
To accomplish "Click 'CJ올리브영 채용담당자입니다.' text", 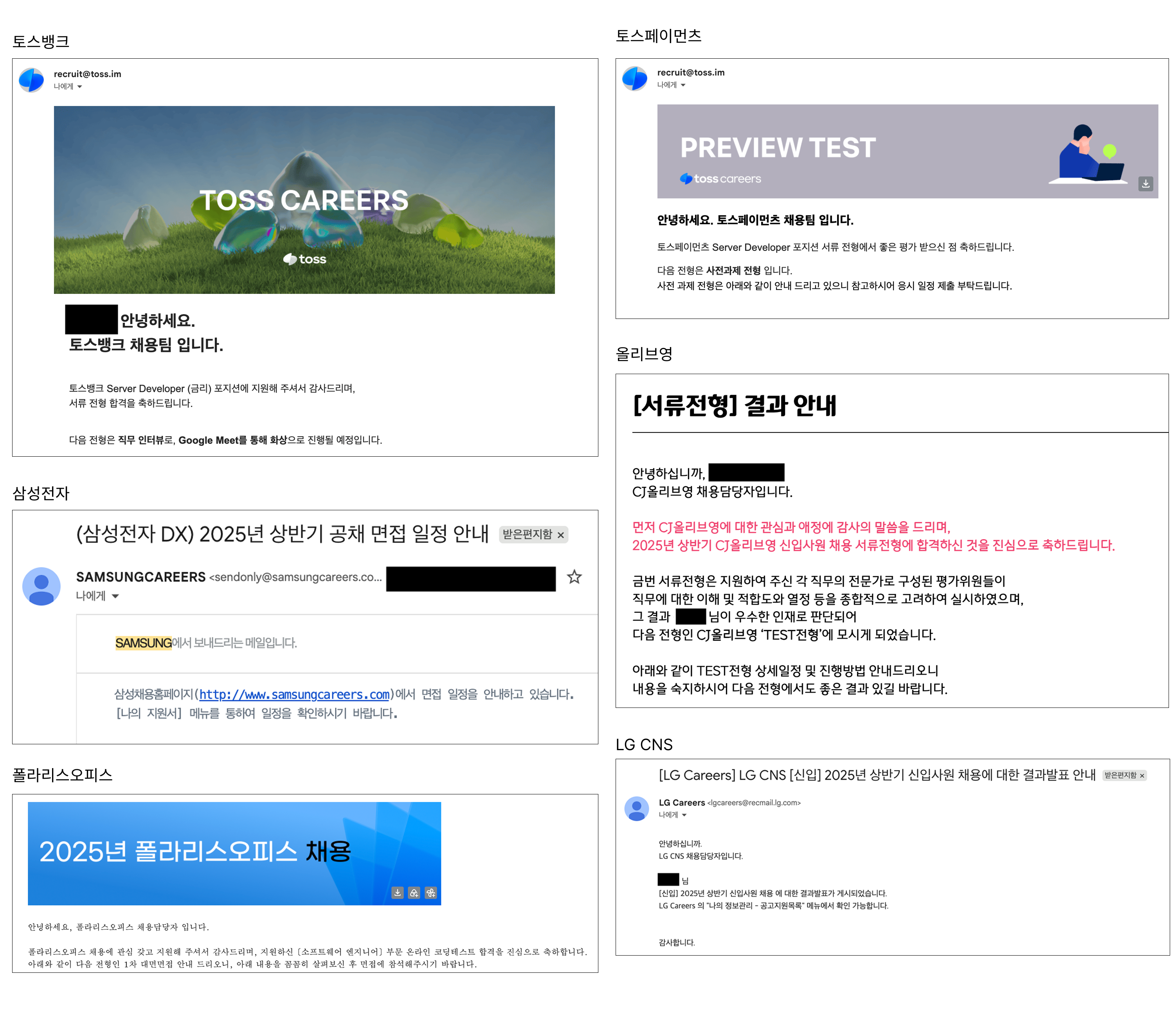I will 713,491.
